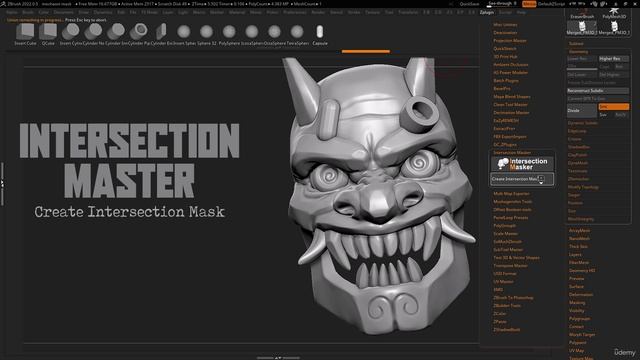The width and height of the screenshot is (640, 360).
Task: Click QuickSave in the top bar
Action: coord(469,4)
